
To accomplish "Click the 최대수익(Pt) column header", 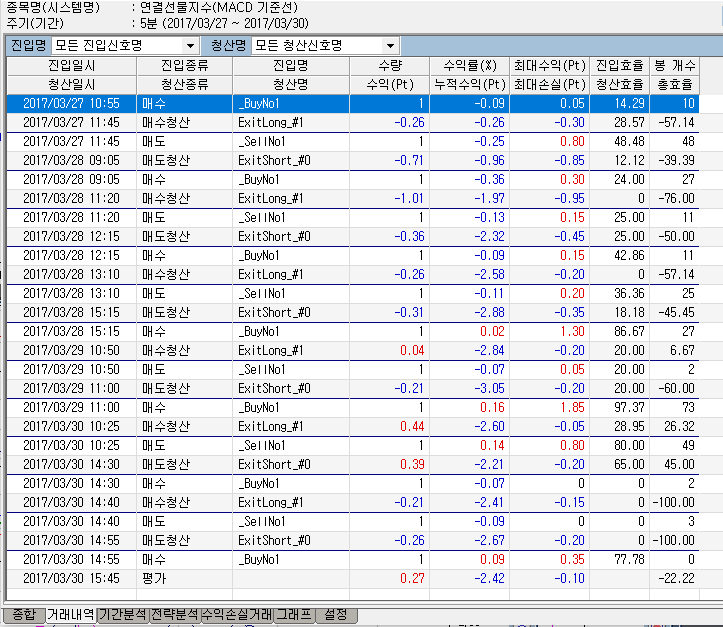I will click(550, 66).
